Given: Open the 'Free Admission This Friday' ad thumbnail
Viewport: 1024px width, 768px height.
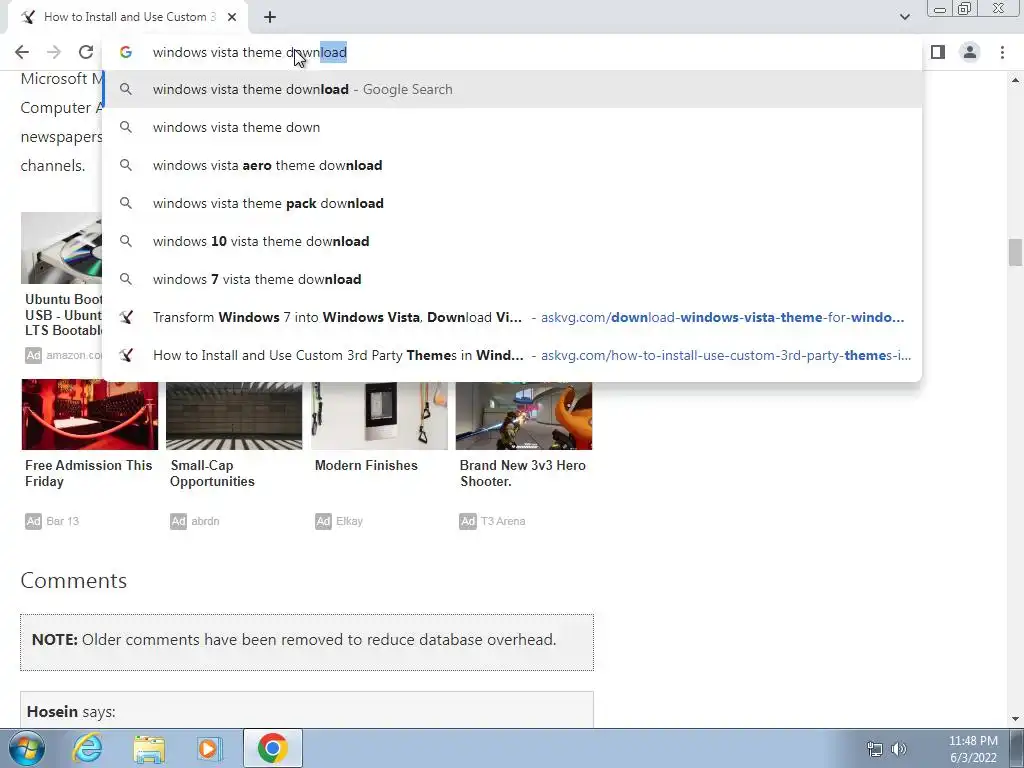Looking at the screenshot, I should tap(89, 415).
